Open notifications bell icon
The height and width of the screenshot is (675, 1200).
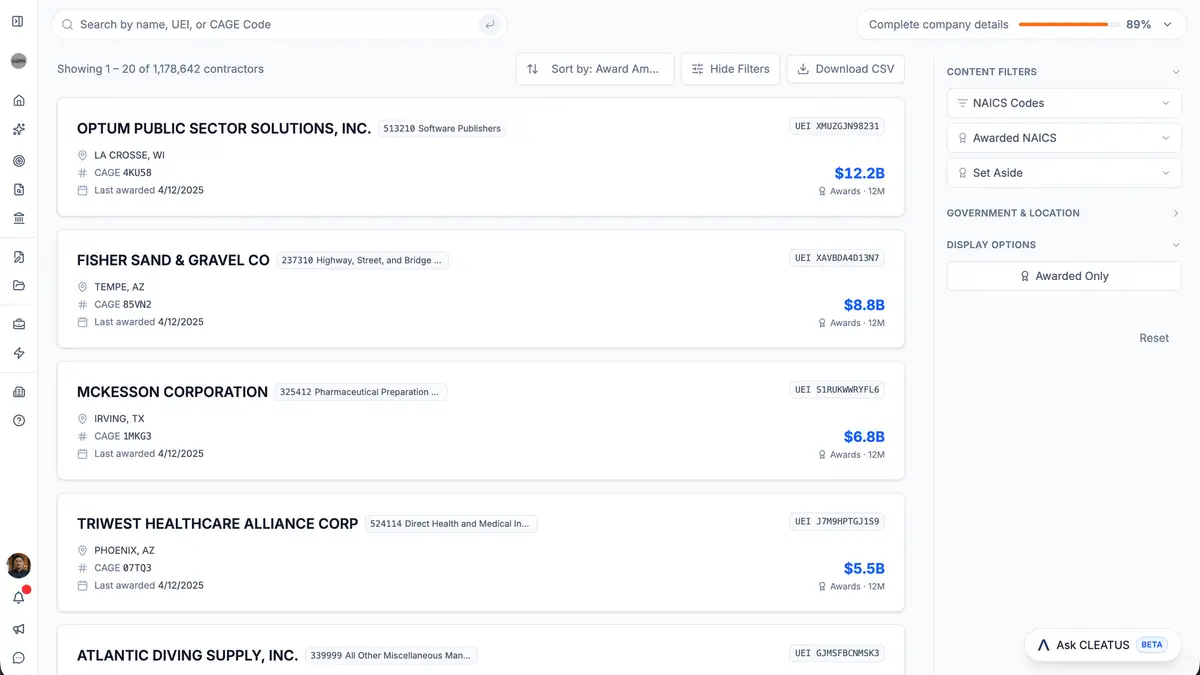pos(18,598)
